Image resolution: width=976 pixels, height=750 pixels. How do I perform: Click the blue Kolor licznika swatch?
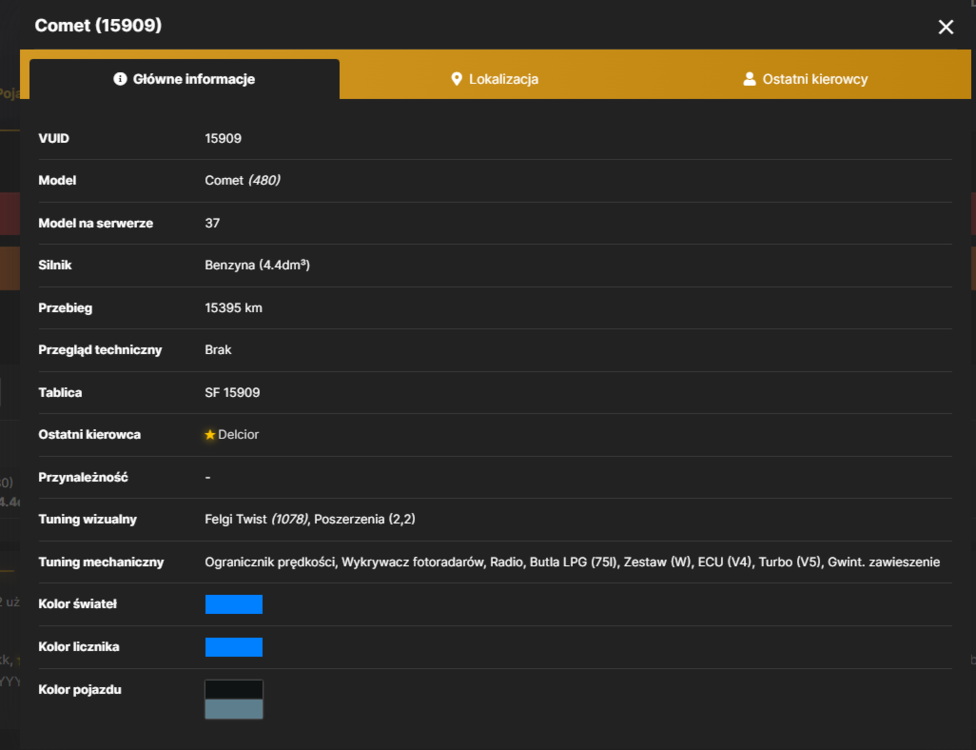pyautogui.click(x=234, y=647)
